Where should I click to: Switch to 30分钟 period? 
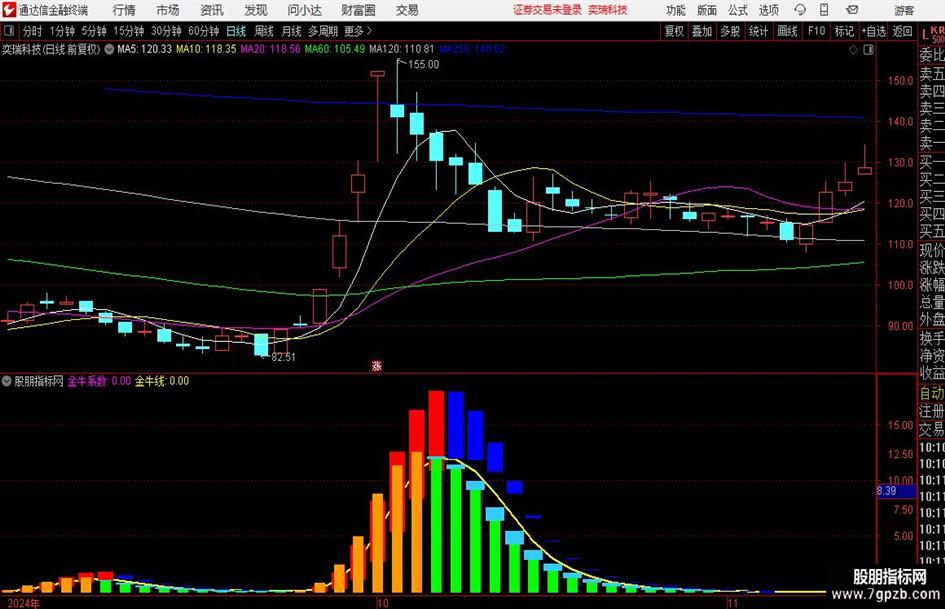(166, 31)
